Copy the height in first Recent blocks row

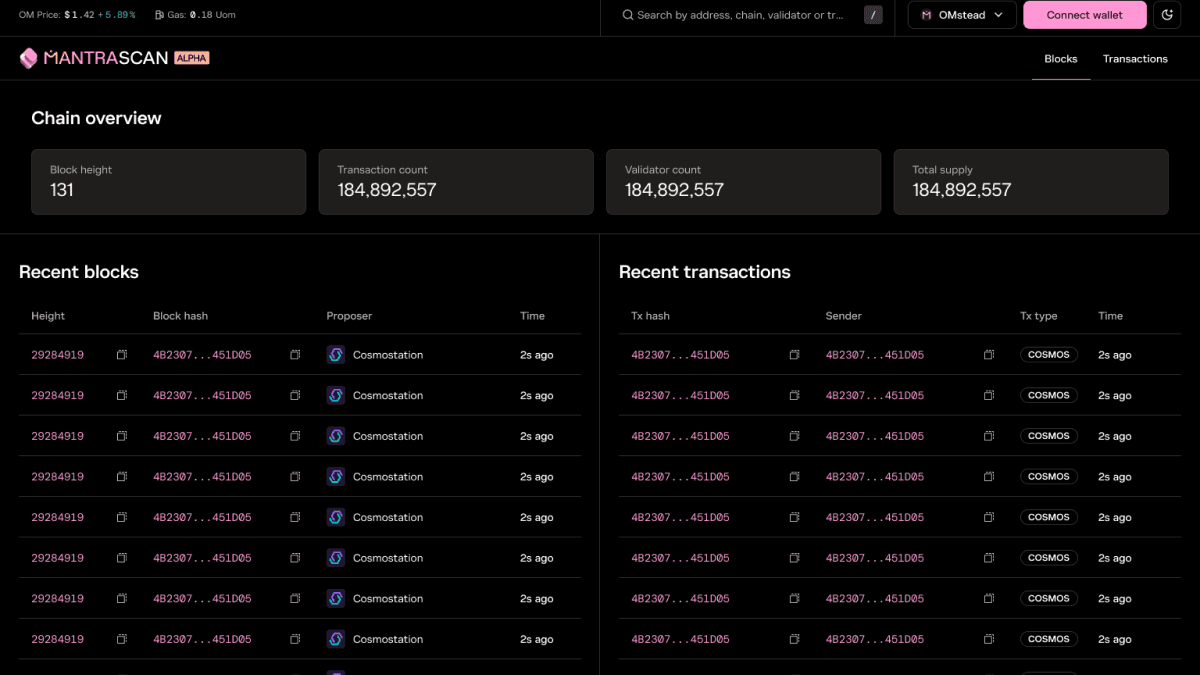pyautogui.click(x=122, y=355)
